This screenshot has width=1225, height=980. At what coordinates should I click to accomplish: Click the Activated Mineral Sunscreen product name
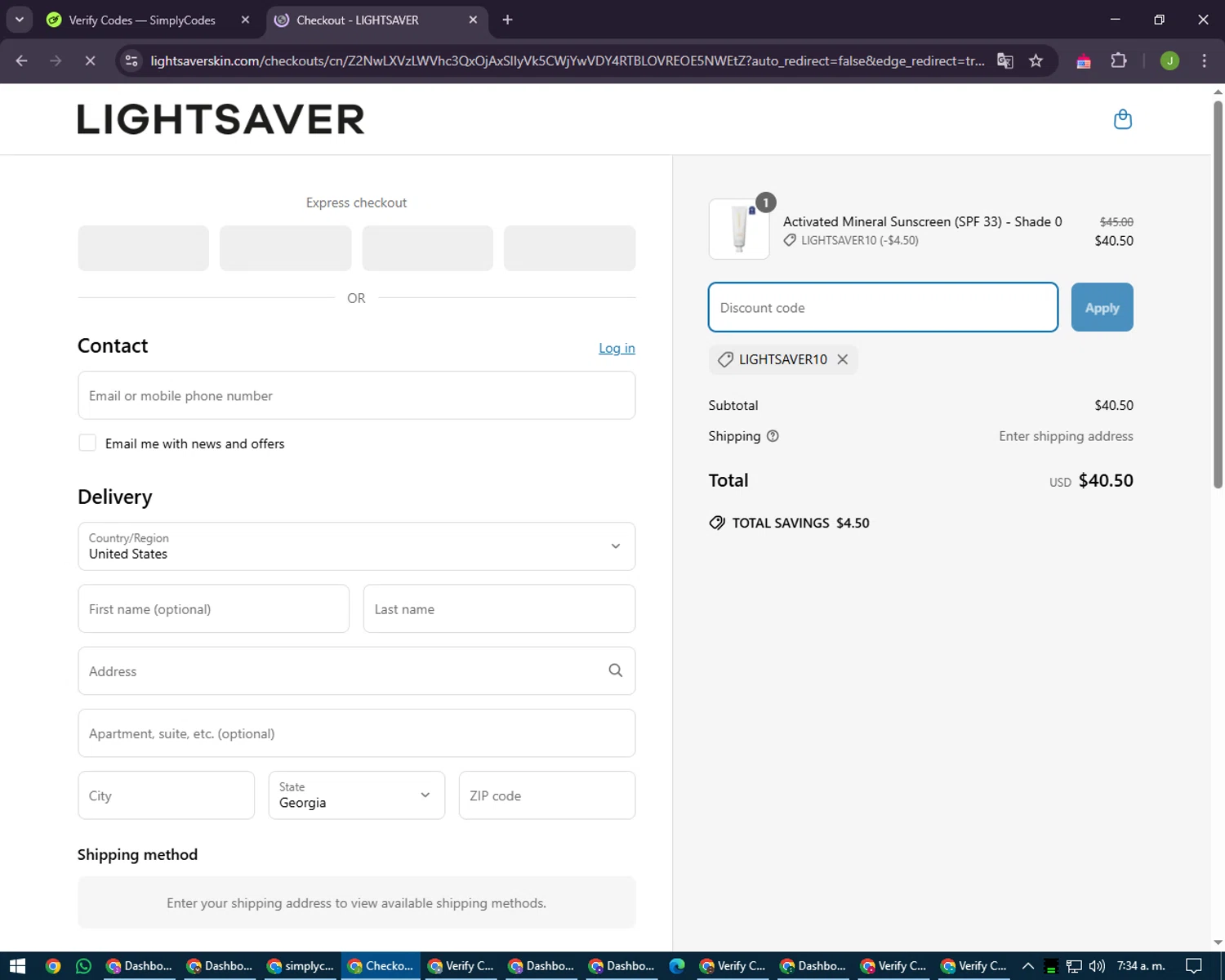tap(923, 221)
